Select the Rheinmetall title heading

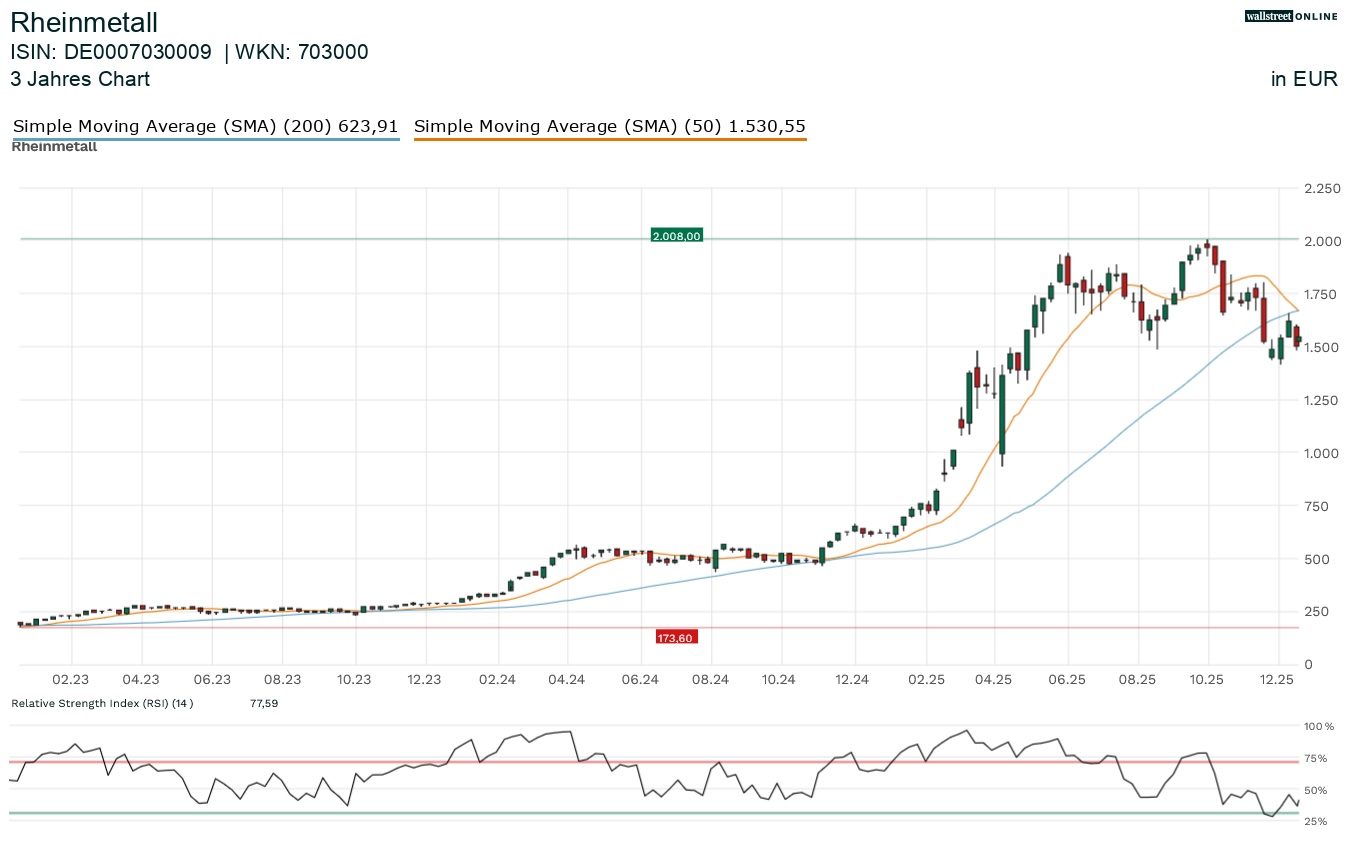pyautogui.click(x=84, y=22)
